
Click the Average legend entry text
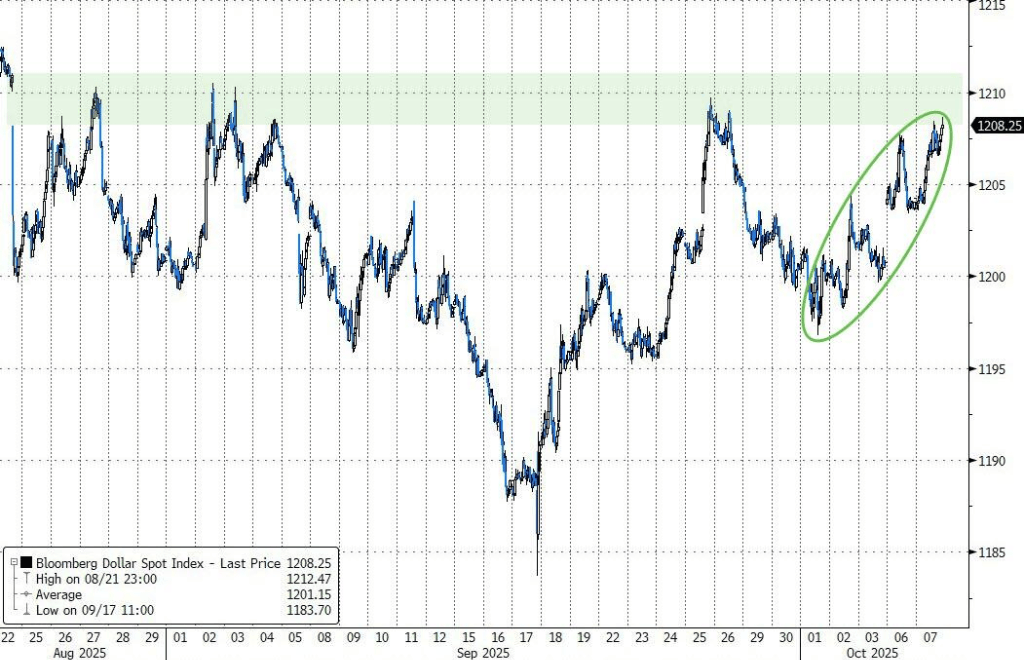pyautogui.click(x=62, y=592)
